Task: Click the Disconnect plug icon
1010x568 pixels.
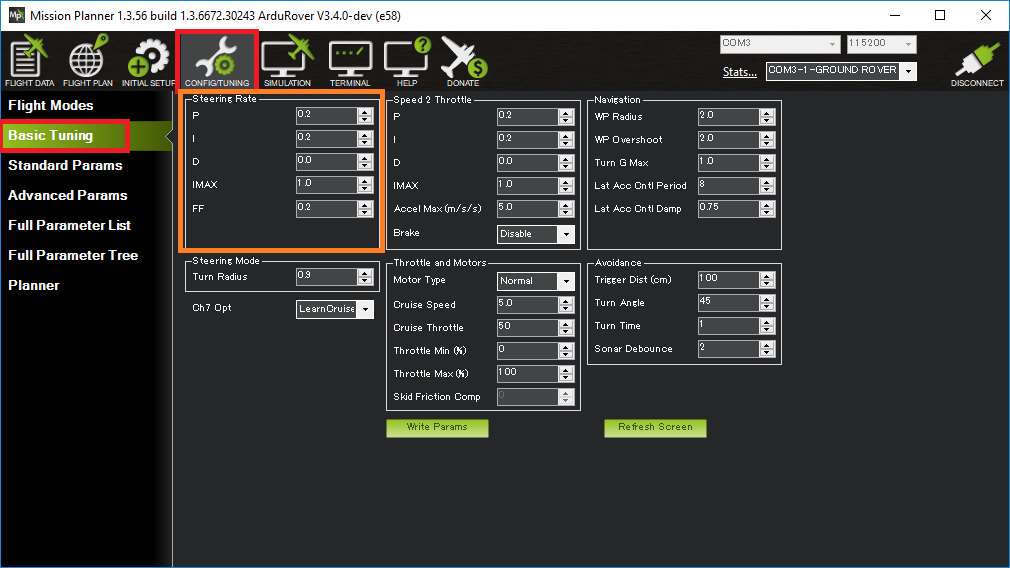Action: click(977, 62)
